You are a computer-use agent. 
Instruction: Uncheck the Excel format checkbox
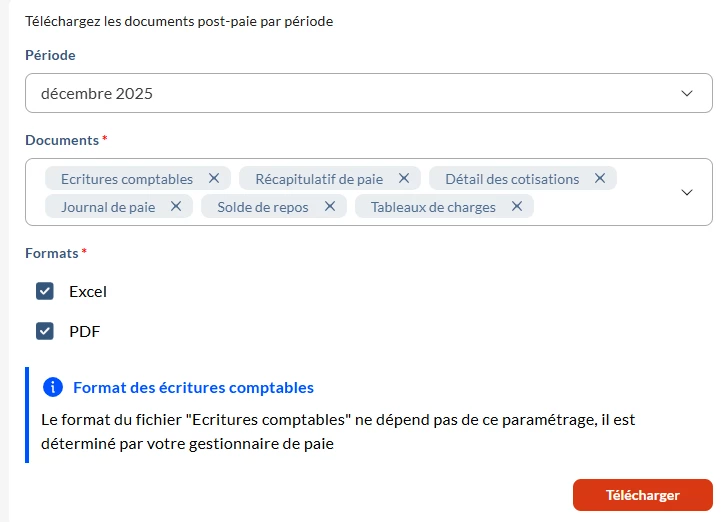(45, 292)
